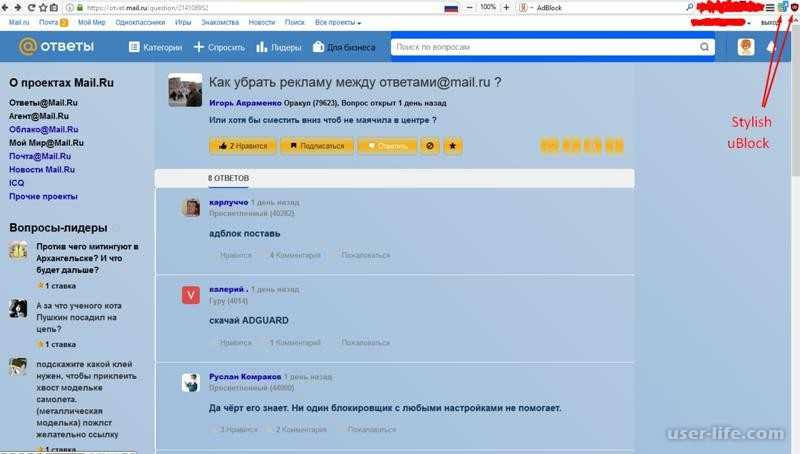Open Мой Мир in top navigation
Screen dimensions: 800x454
click(x=91, y=22)
